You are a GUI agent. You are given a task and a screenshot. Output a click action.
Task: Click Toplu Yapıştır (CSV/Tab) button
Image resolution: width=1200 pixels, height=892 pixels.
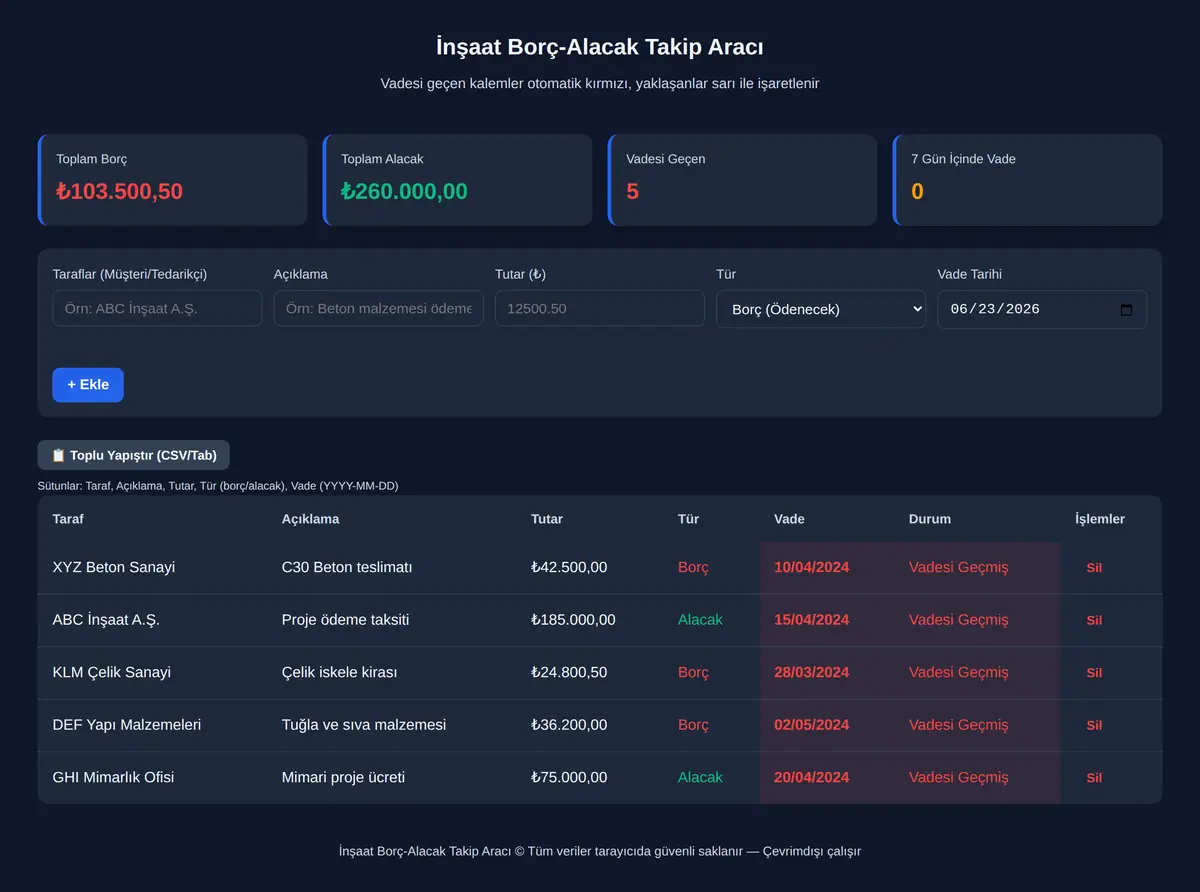[134, 455]
